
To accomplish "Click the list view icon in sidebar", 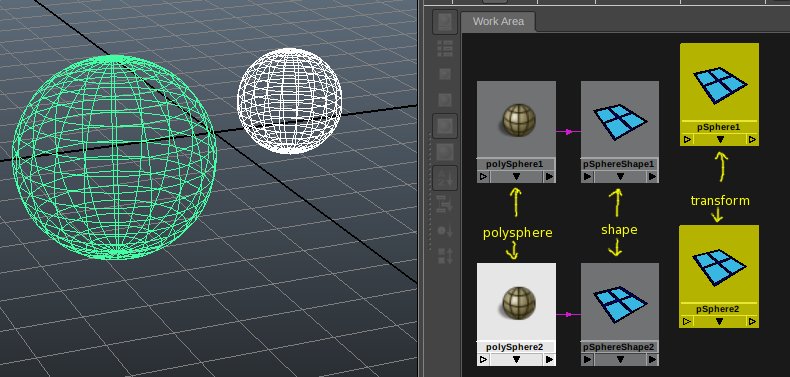I will [x=445, y=48].
